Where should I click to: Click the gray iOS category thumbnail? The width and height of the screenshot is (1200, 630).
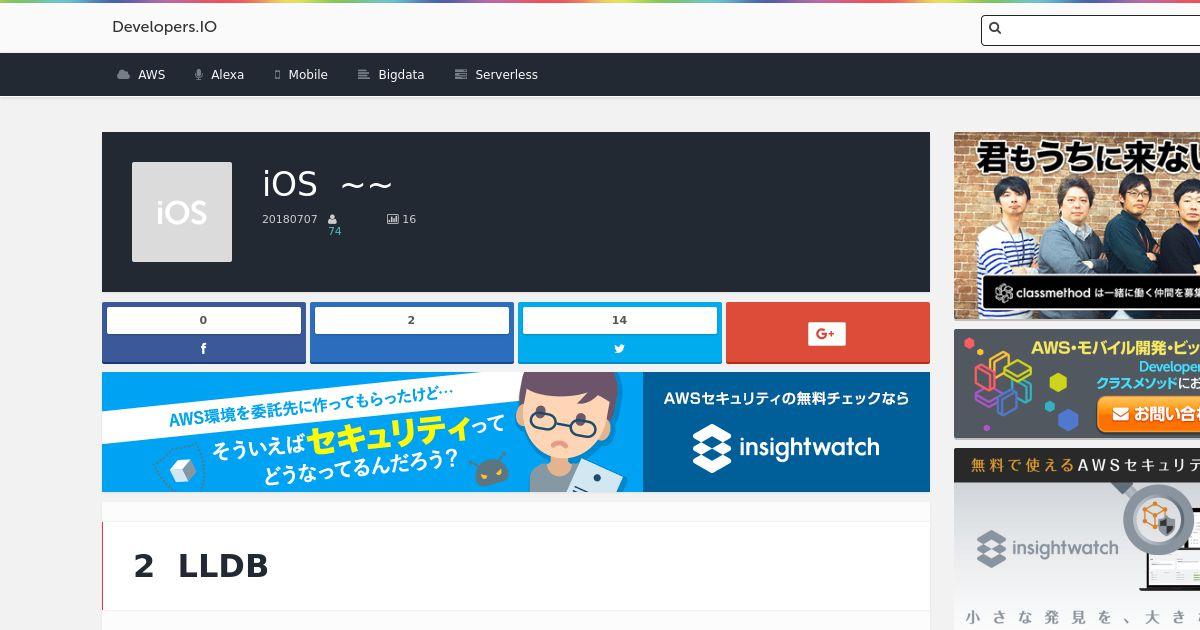point(182,212)
